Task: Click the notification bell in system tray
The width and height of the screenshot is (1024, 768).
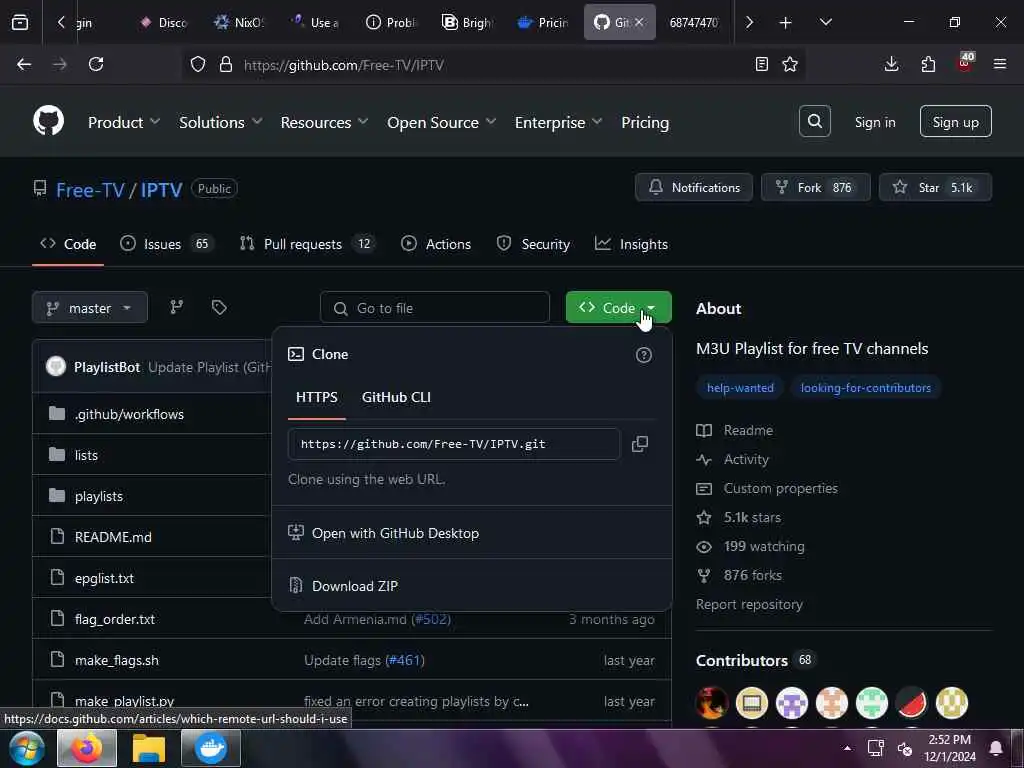Action: point(996,748)
